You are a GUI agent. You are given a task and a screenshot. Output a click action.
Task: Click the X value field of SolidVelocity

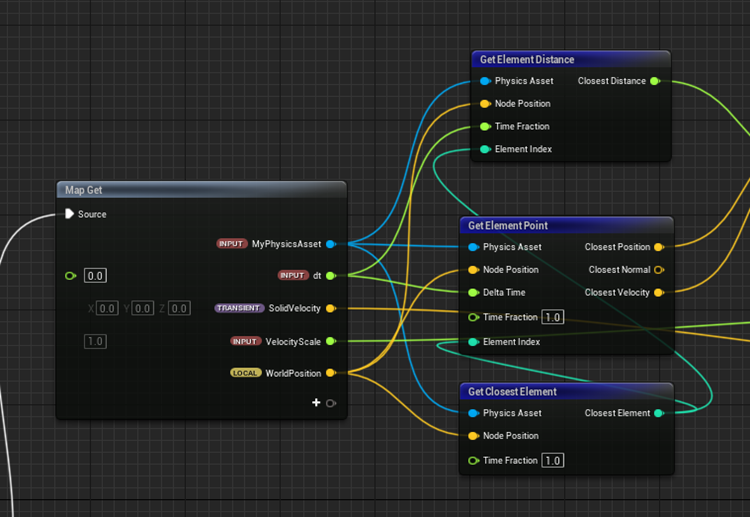pyautogui.click(x=107, y=308)
